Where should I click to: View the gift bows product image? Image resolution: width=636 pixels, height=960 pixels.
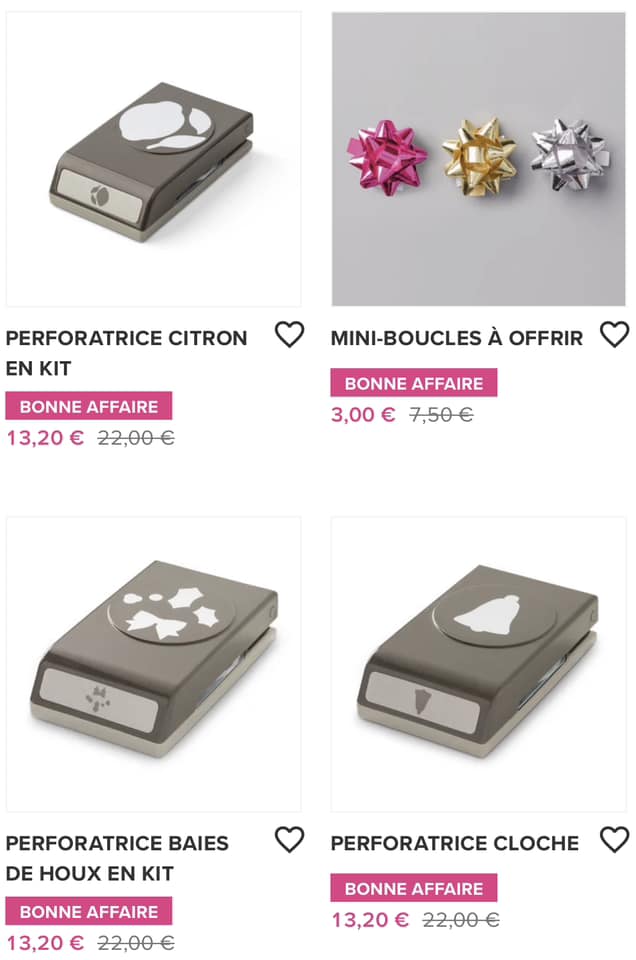click(479, 160)
